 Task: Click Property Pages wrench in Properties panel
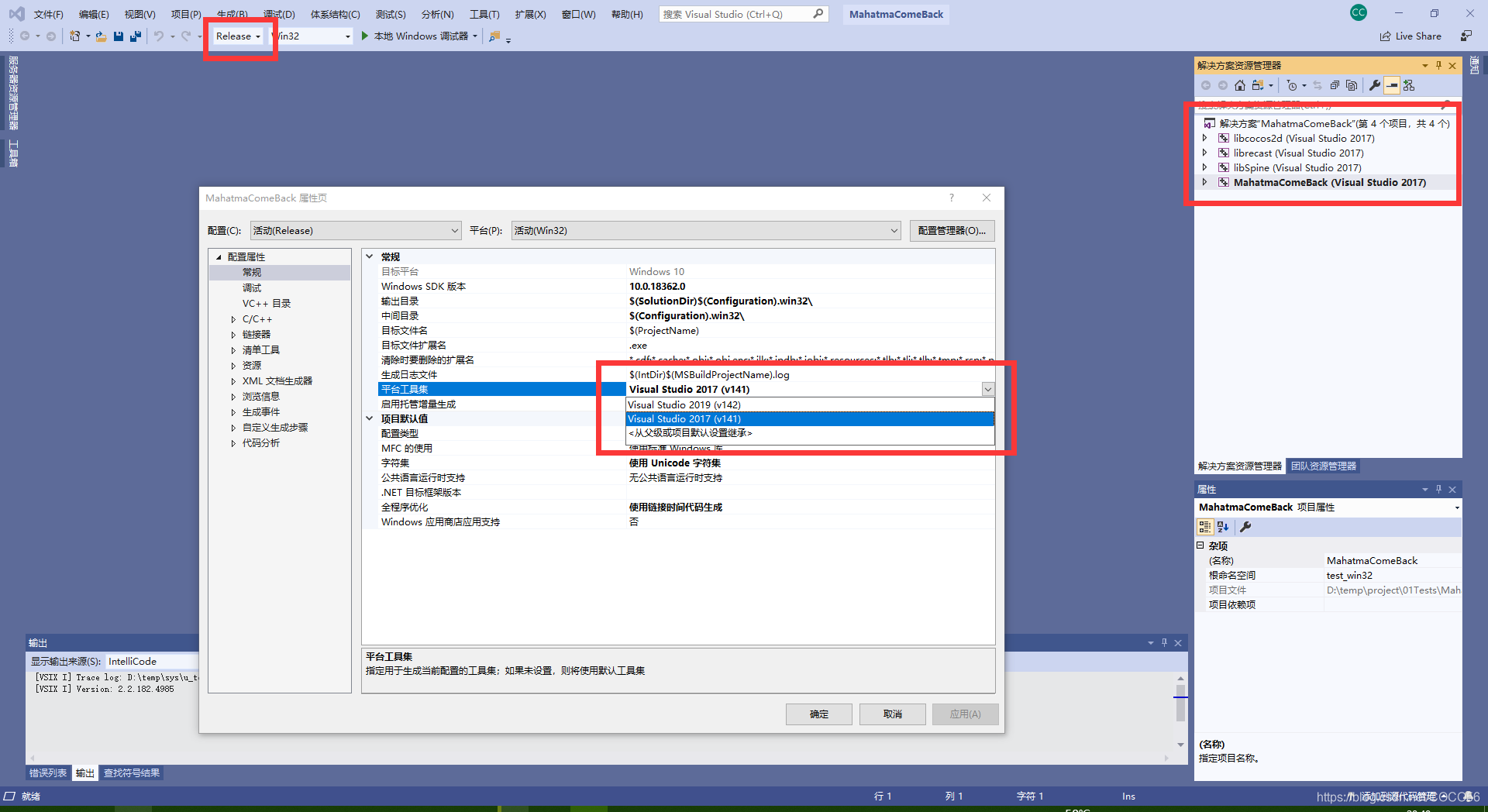coord(1245,527)
